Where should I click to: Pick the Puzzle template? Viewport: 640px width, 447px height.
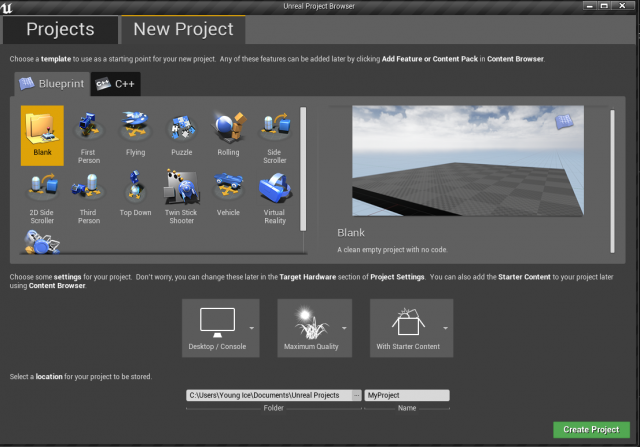[181, 133]
